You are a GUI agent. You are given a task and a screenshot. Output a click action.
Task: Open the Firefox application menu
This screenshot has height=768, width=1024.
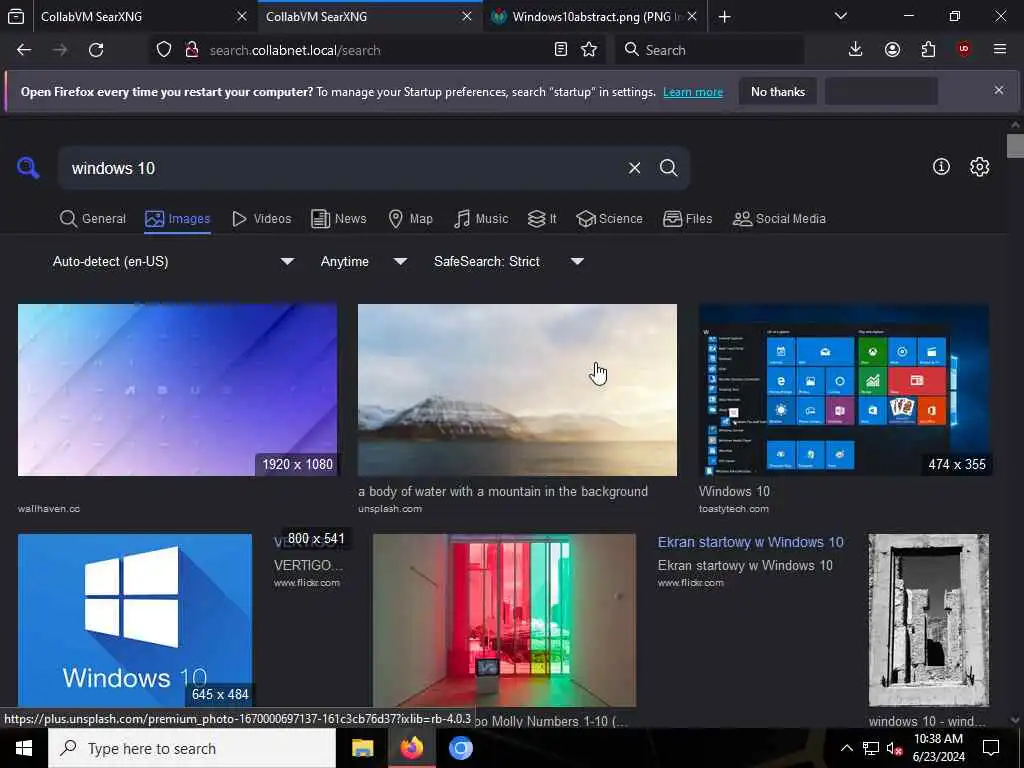pos(1000,50)
